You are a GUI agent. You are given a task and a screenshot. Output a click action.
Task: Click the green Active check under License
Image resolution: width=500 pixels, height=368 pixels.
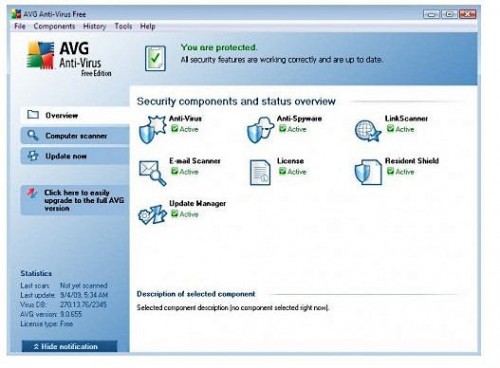point(283,171)
